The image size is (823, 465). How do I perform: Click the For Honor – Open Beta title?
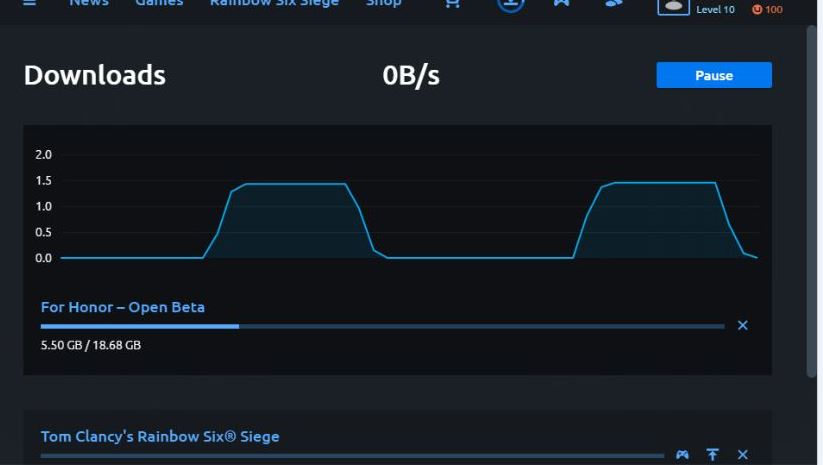point(122,307)
